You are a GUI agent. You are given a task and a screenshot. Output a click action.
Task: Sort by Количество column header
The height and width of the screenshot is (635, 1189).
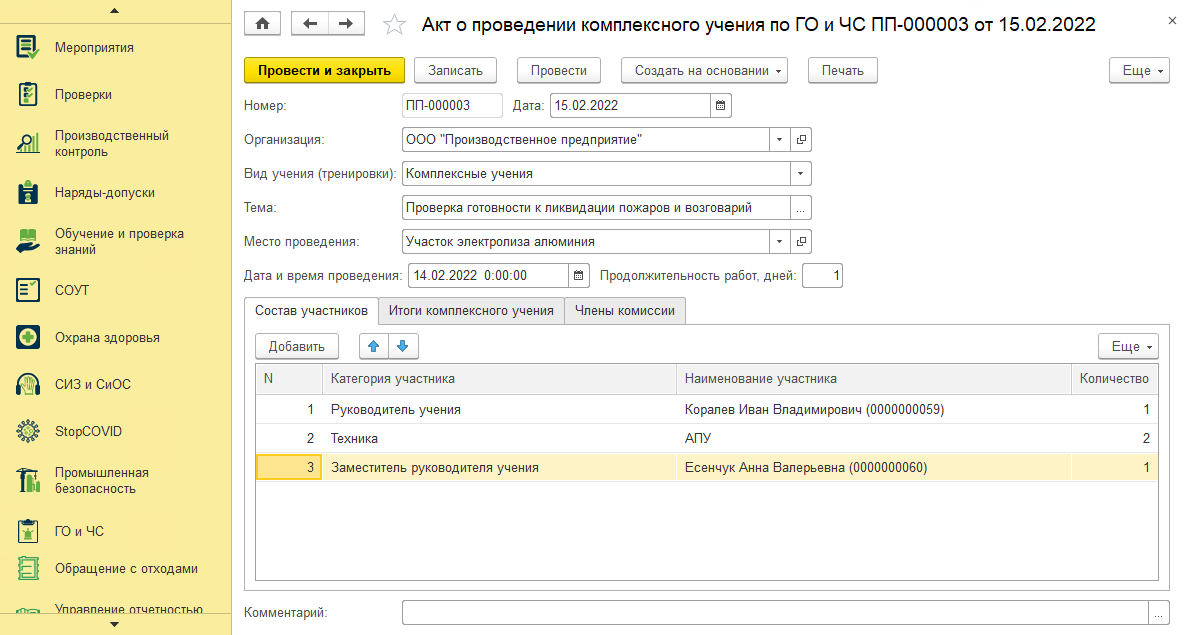pyautogui.click(x=1114, y=379)
